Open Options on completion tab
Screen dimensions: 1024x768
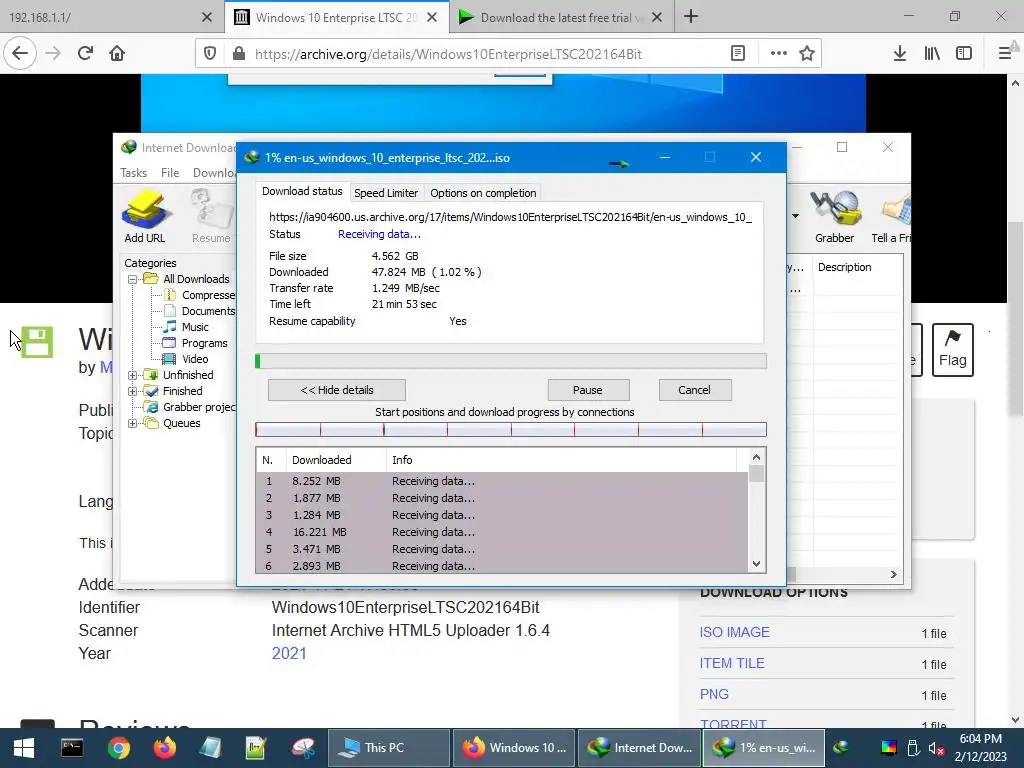click(x=483, y=193)
